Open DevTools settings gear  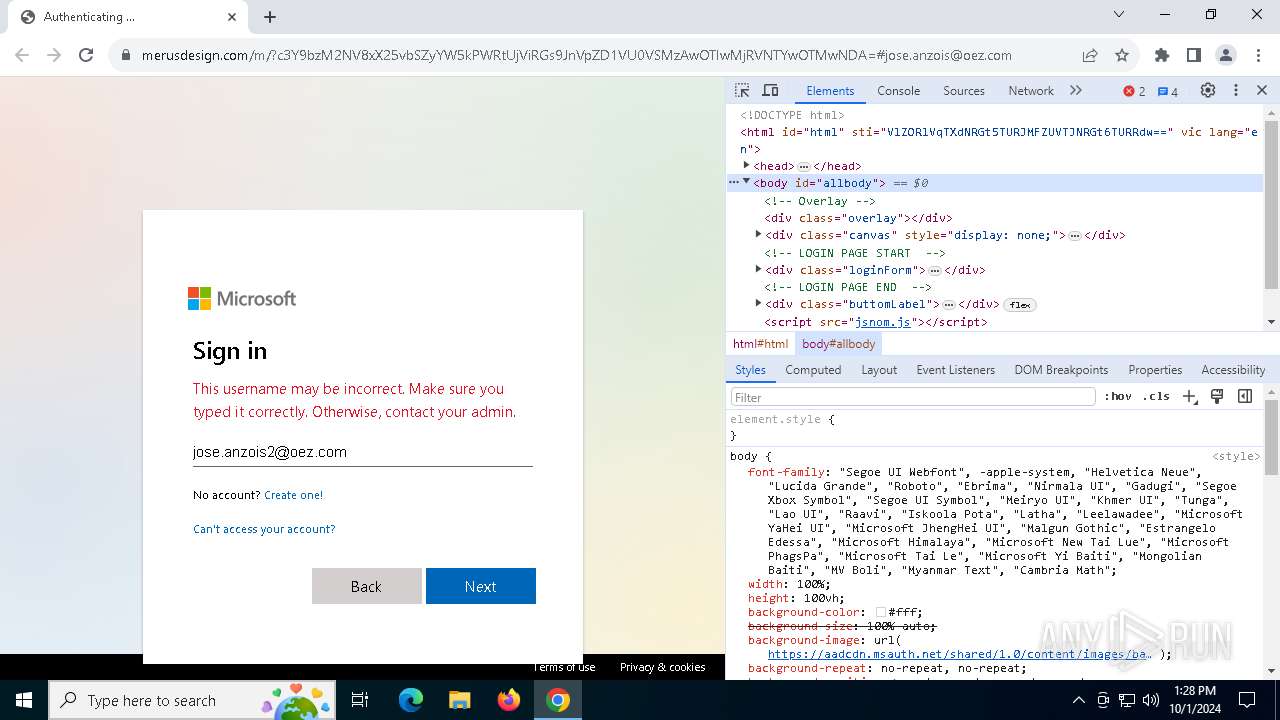(1208, 90)
